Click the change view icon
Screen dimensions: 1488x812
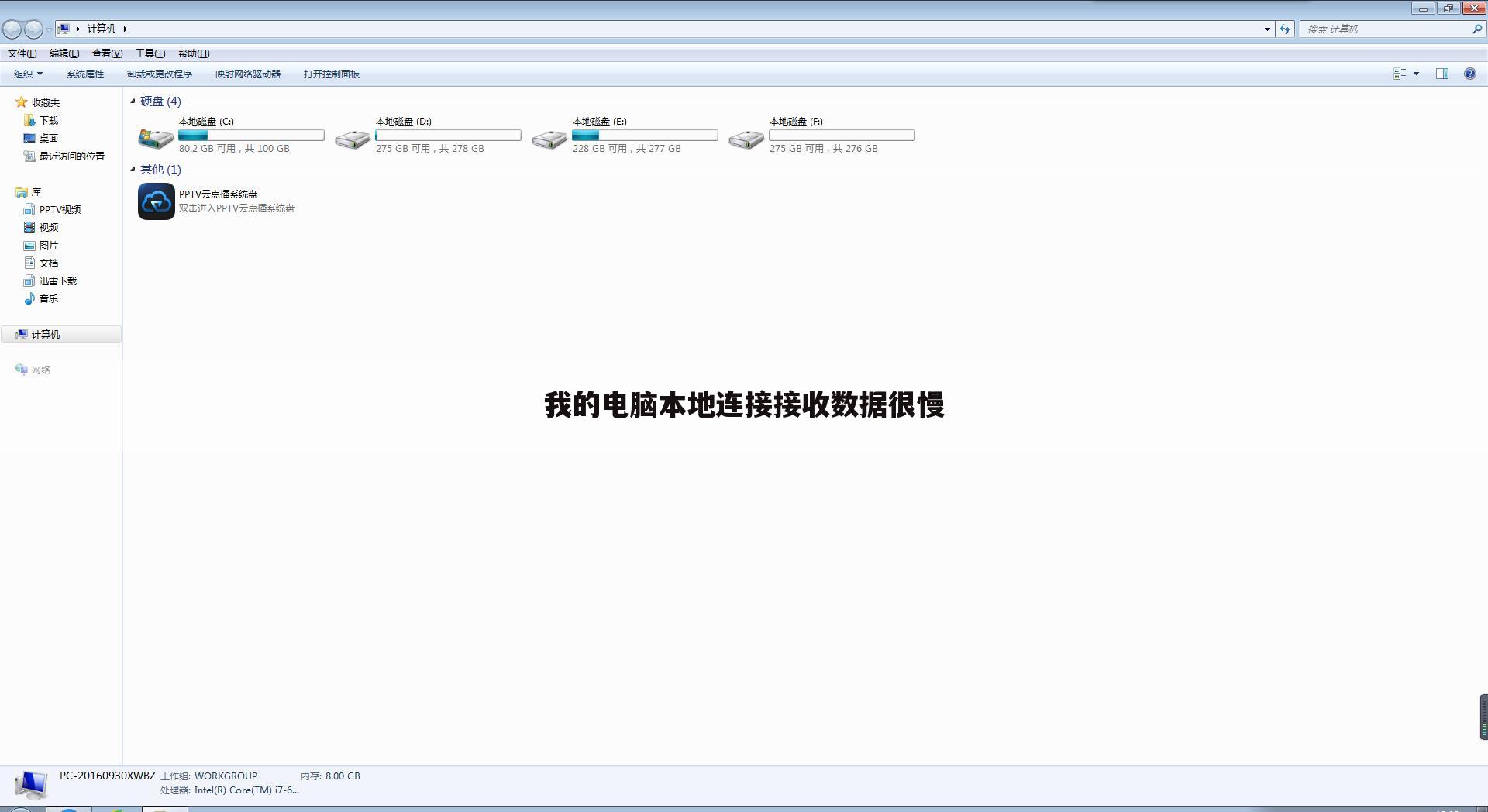[1400, 74]
